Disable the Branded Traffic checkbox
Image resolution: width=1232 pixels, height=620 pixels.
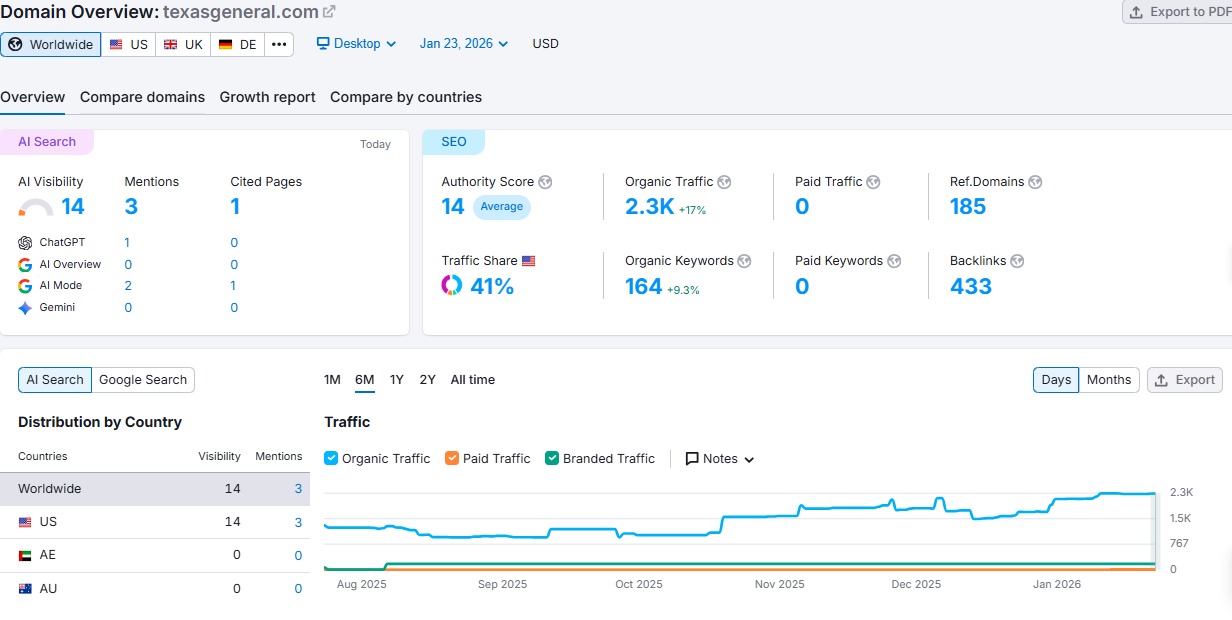(x=551, y=458)
